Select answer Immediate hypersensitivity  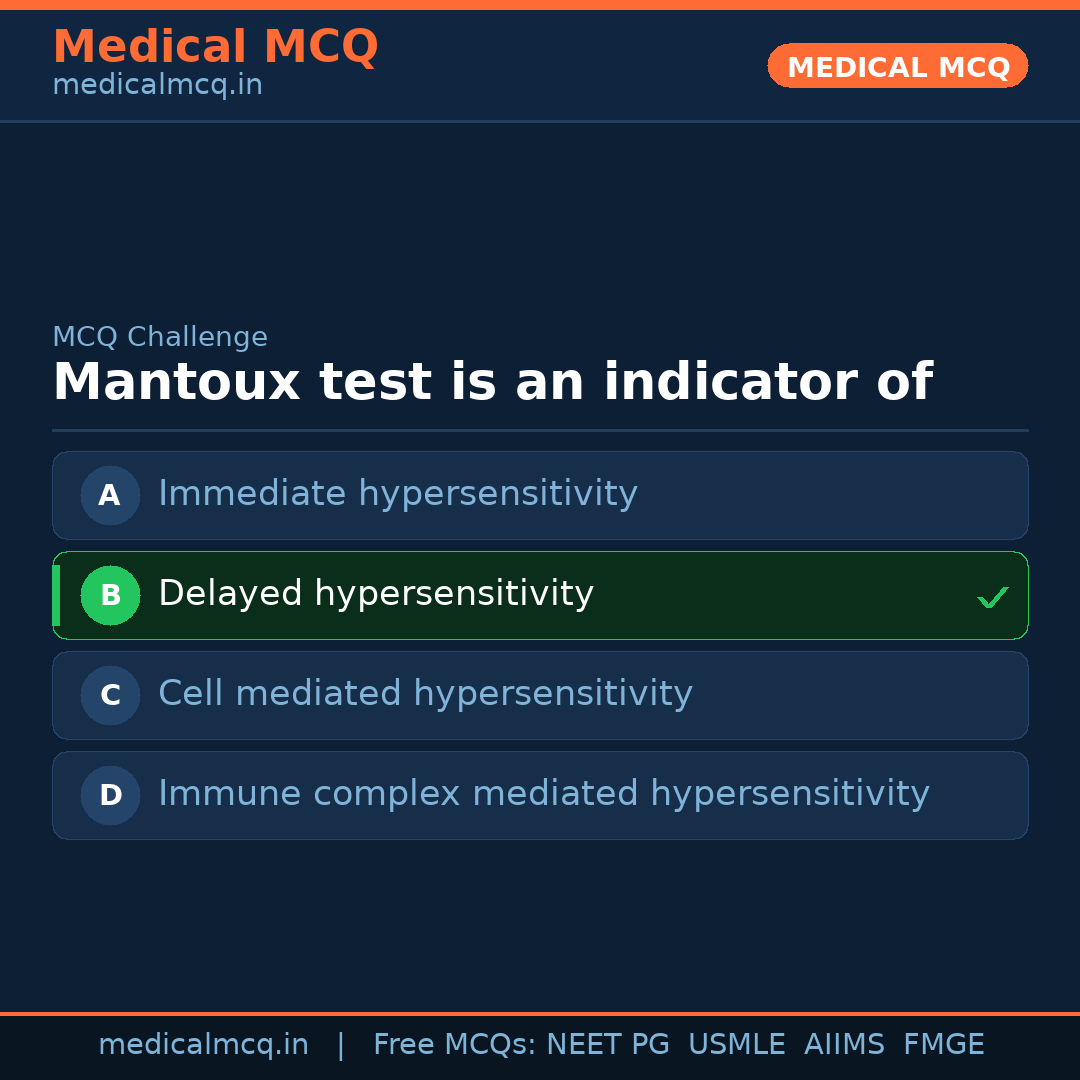[x=397, y=494]
